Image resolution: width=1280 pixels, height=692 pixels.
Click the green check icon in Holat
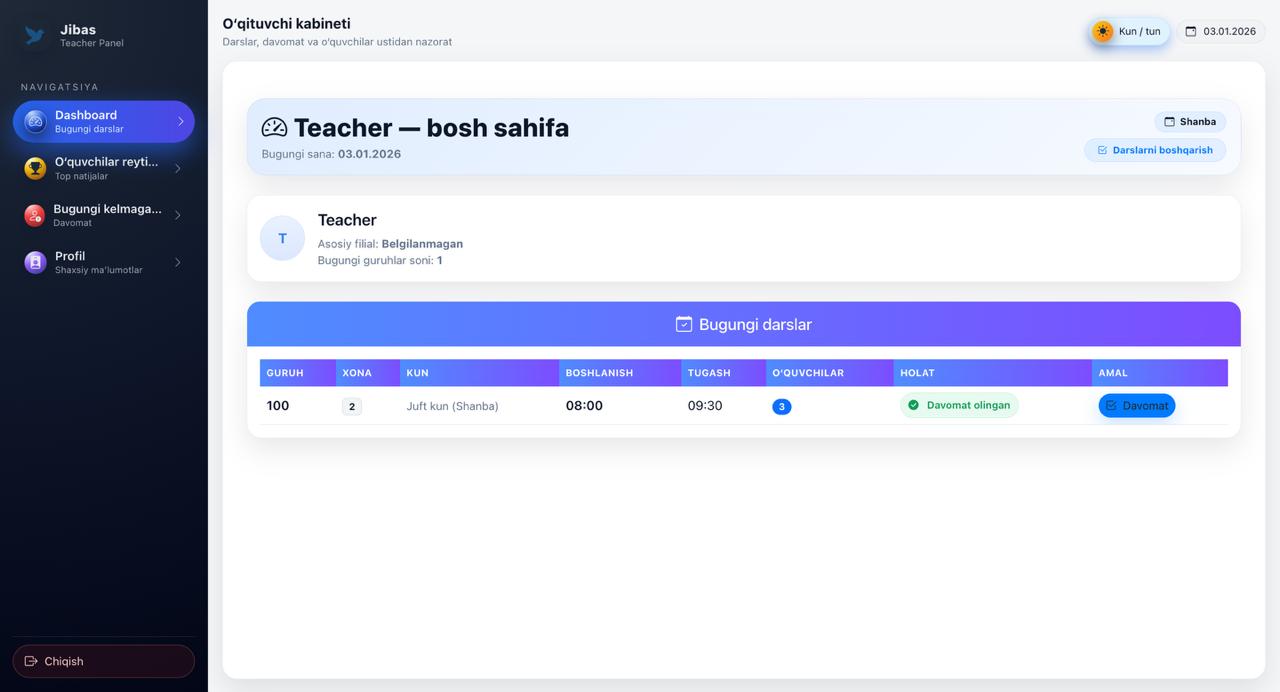(x=913, y=405)
